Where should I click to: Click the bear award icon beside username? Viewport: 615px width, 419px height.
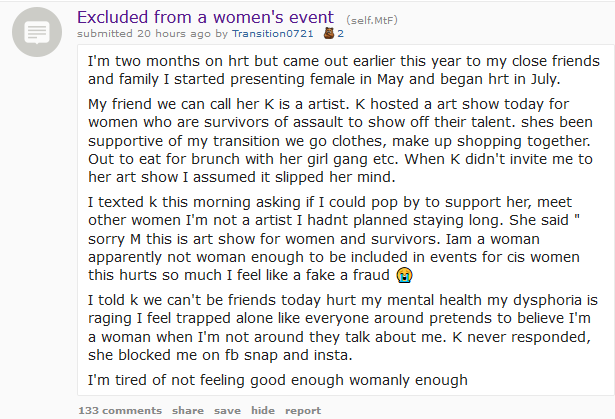329,34
